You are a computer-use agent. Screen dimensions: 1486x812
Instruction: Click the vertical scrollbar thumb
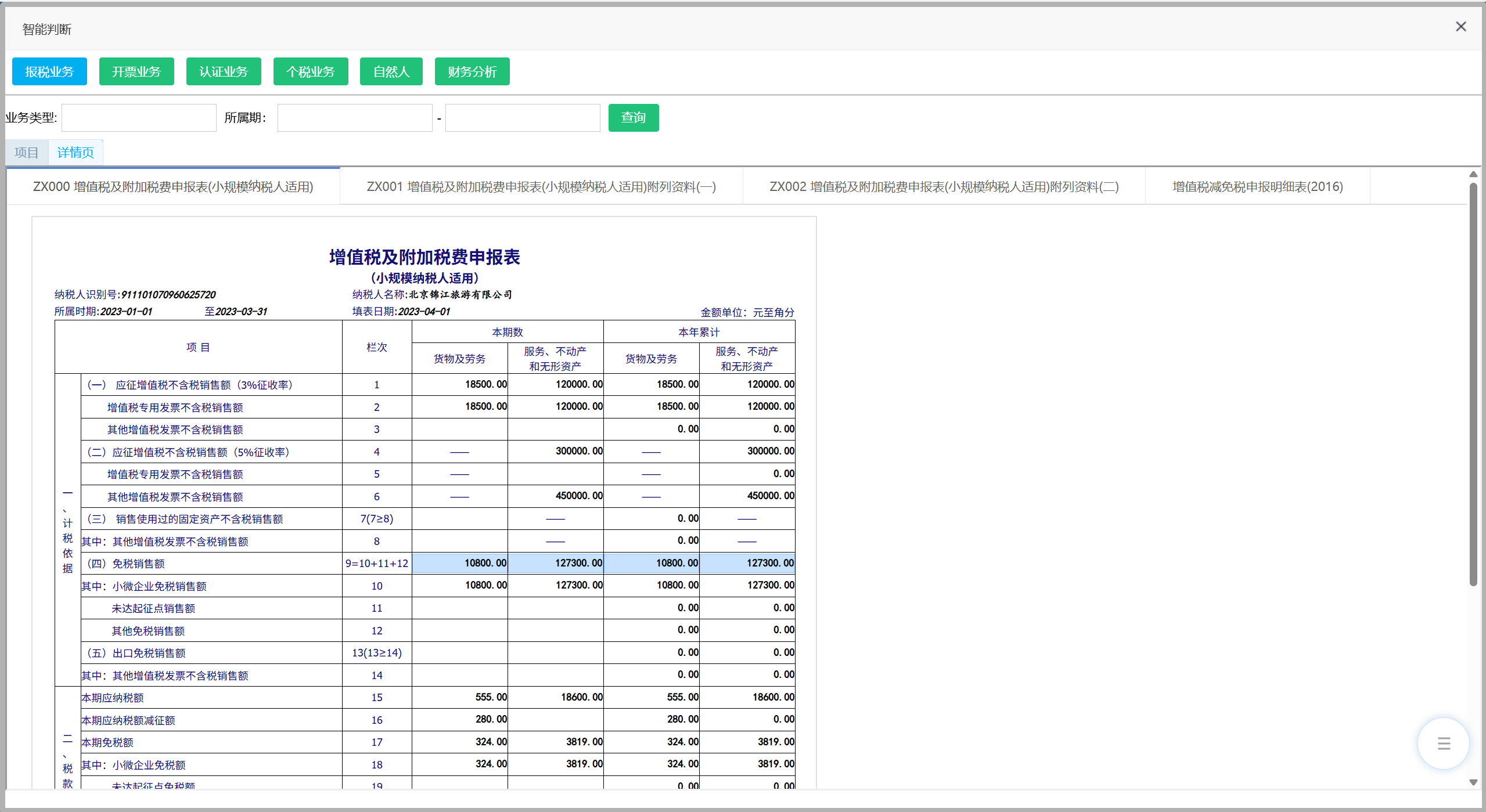[1473, 384]
